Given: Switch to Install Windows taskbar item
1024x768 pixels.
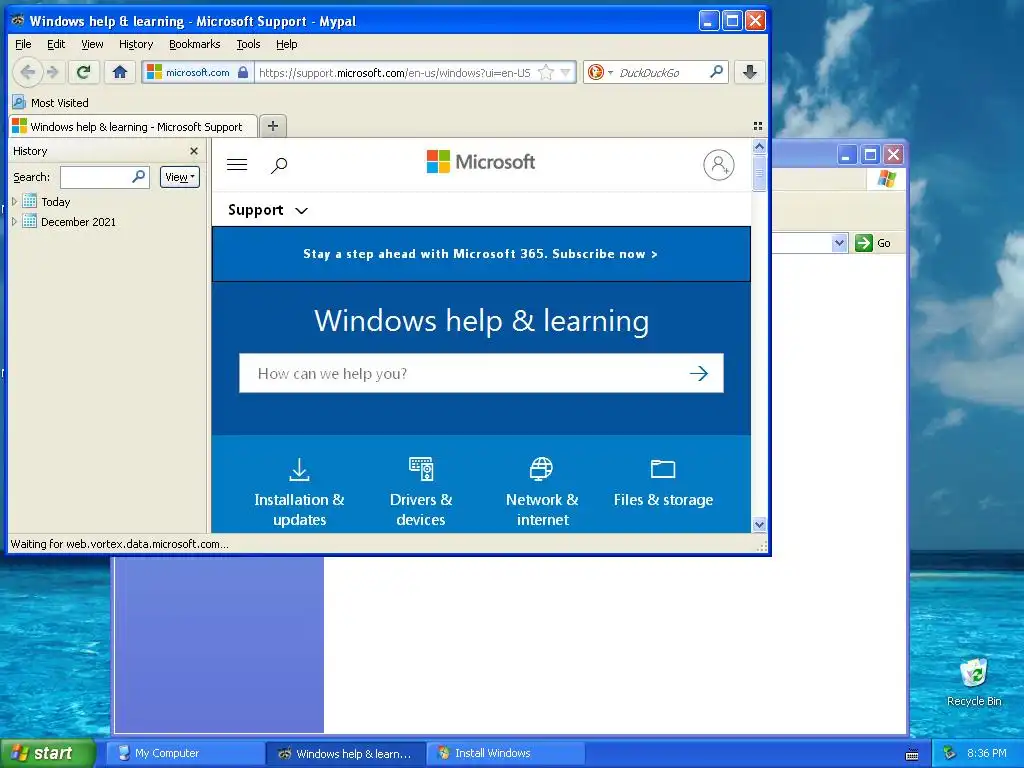Looking at the screenshot, I should 505,753.
